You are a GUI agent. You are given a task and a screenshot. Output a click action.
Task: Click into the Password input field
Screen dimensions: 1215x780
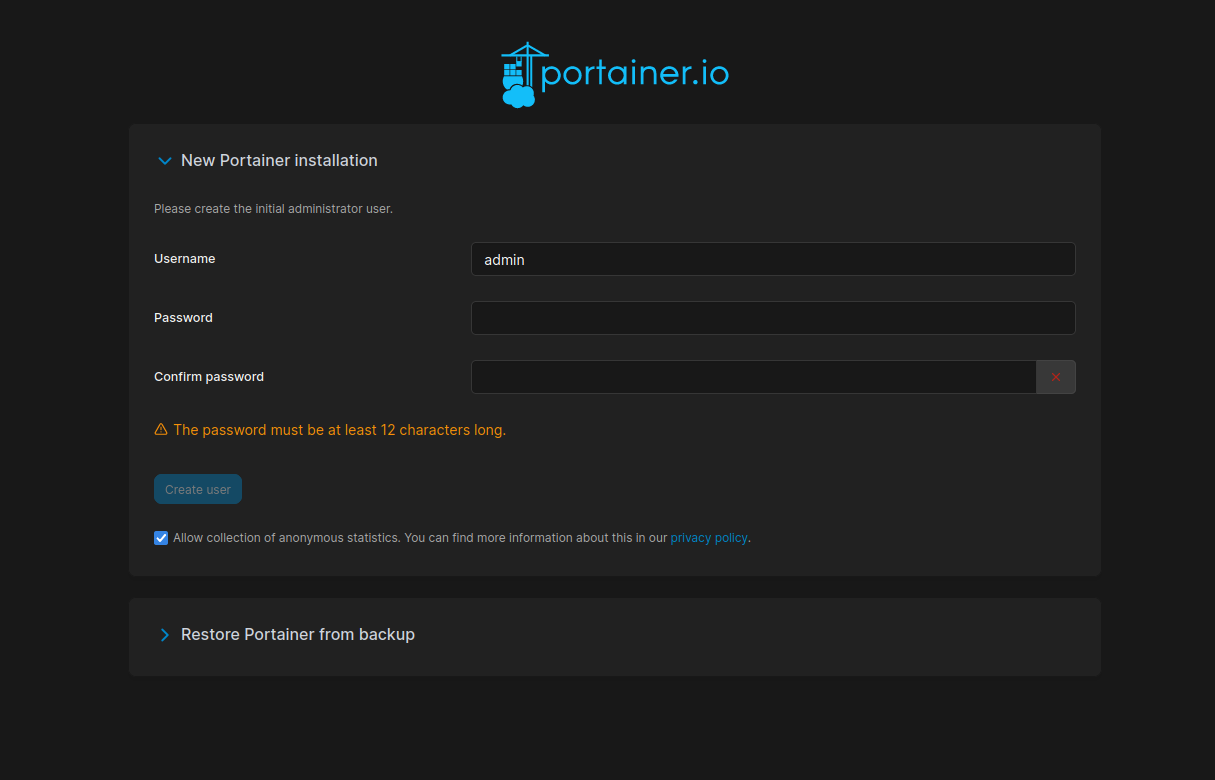point(772,318)
